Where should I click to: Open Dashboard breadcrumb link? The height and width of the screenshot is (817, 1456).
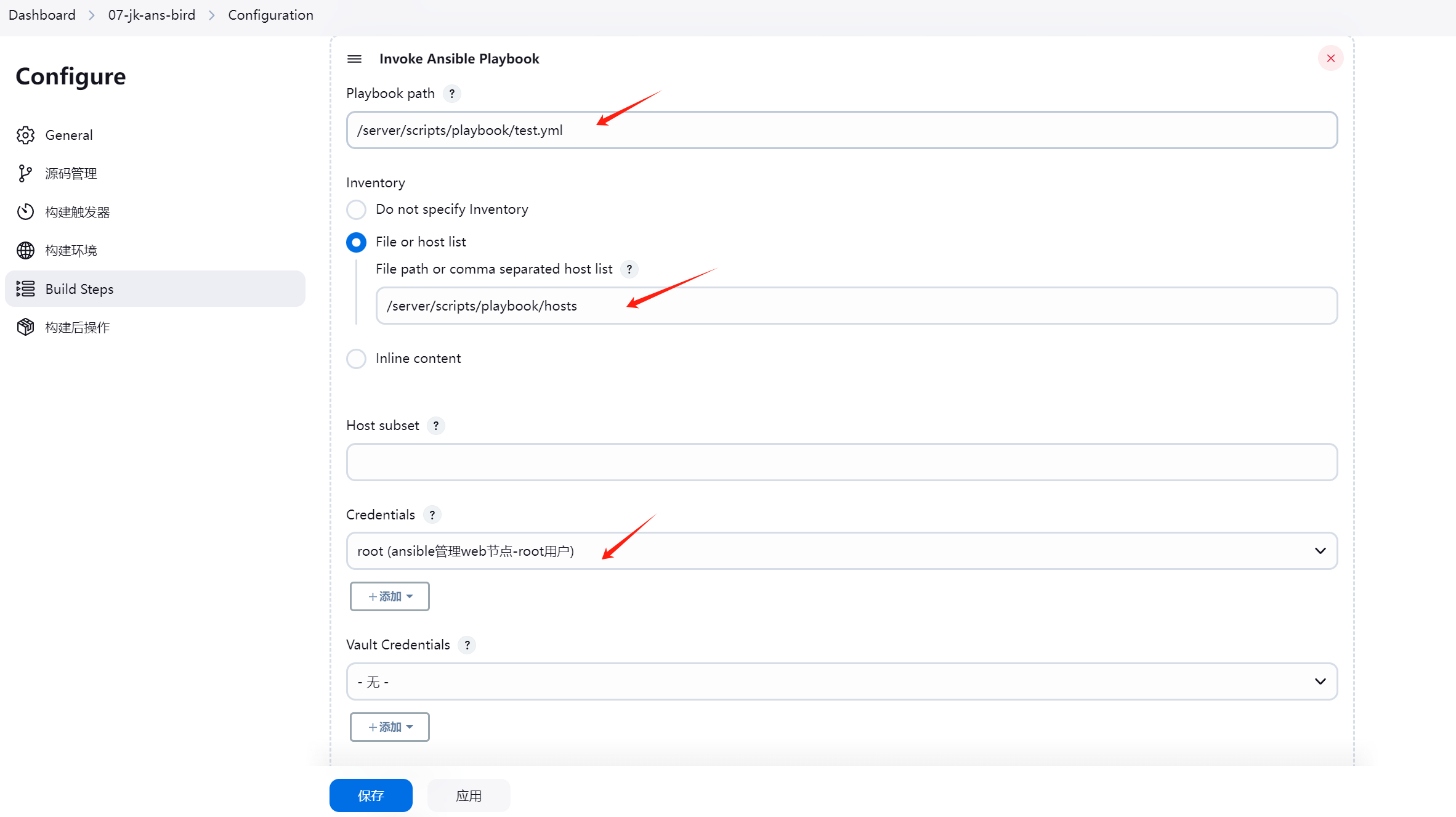point(42,15)
